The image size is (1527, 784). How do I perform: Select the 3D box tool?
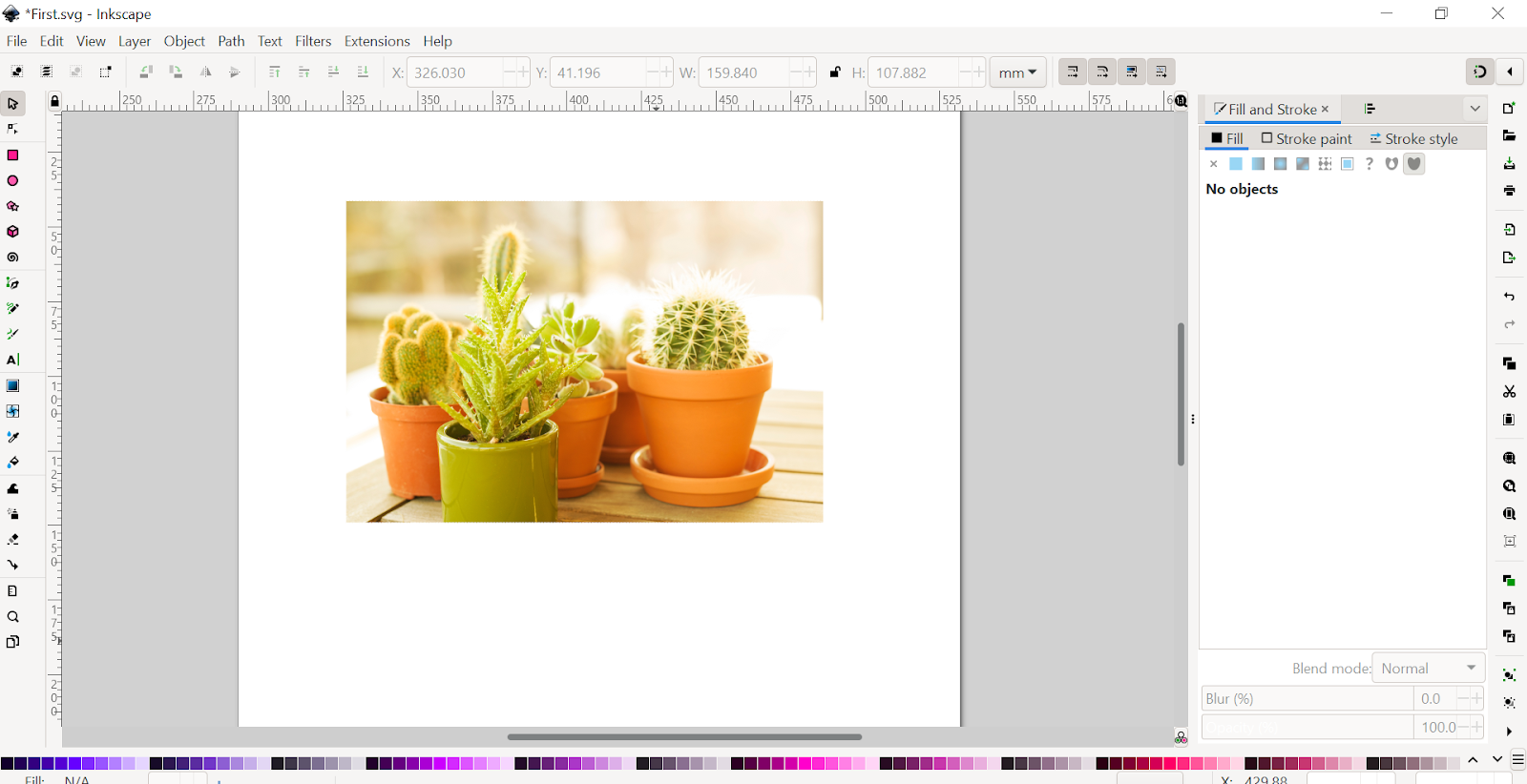click(x=13, y=232)
